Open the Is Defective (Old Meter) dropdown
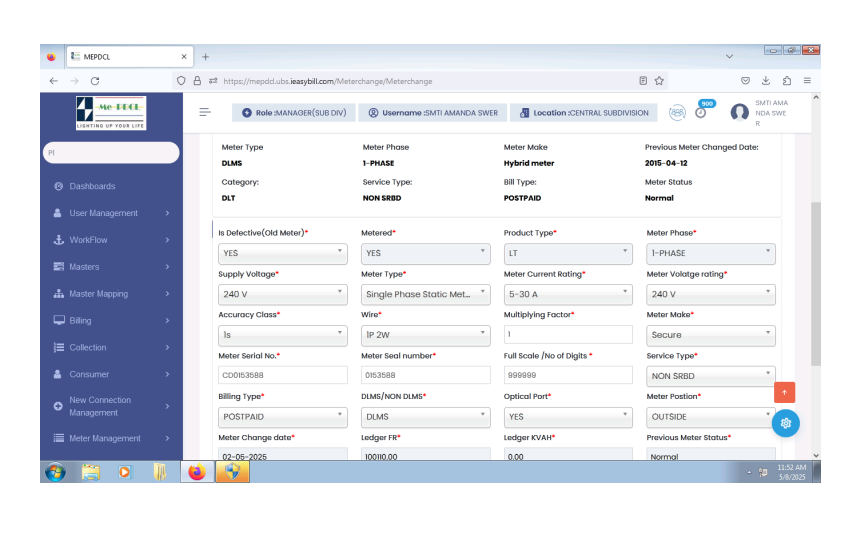 point(283,253)
